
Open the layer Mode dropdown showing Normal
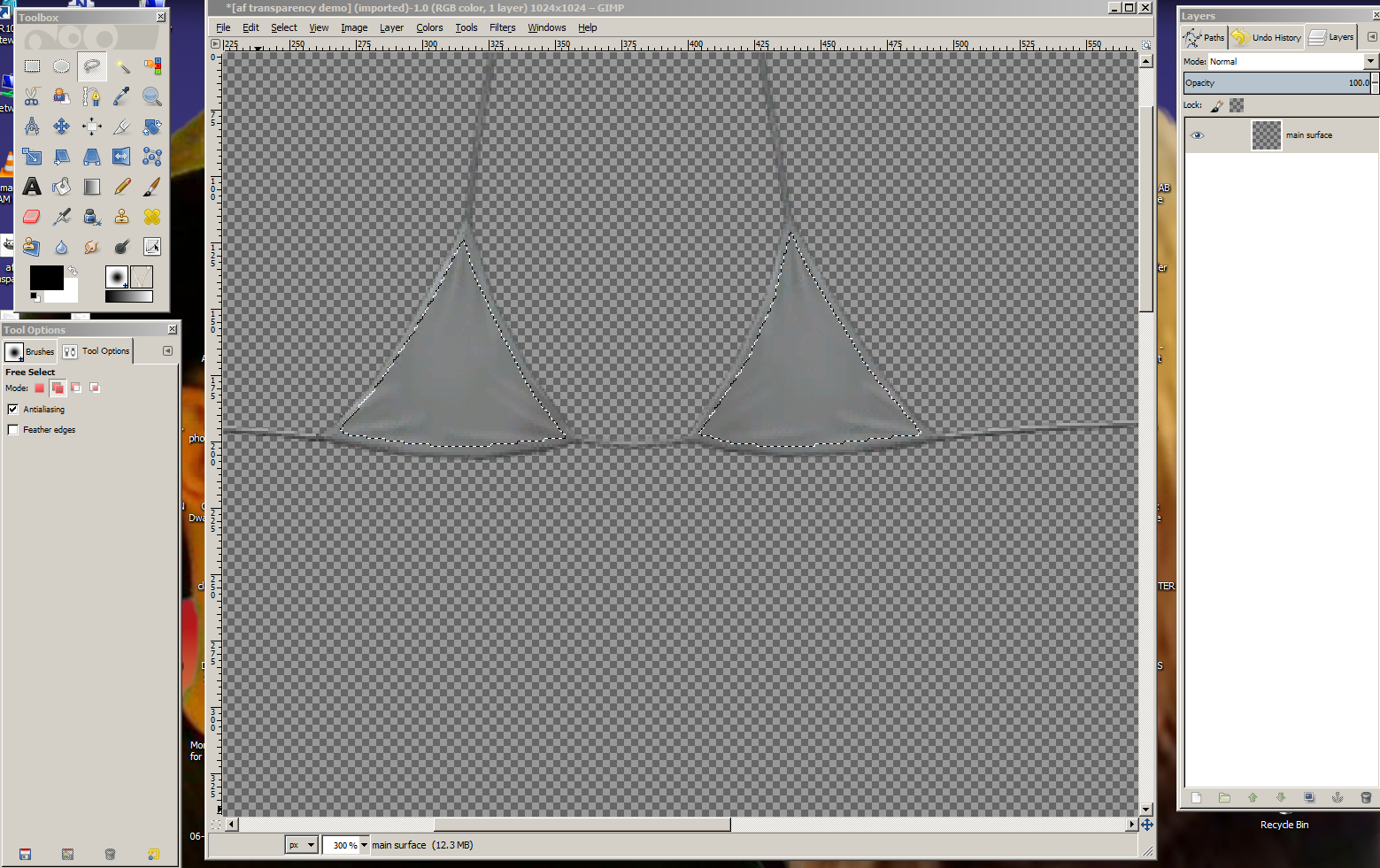tap(1293, 61)
